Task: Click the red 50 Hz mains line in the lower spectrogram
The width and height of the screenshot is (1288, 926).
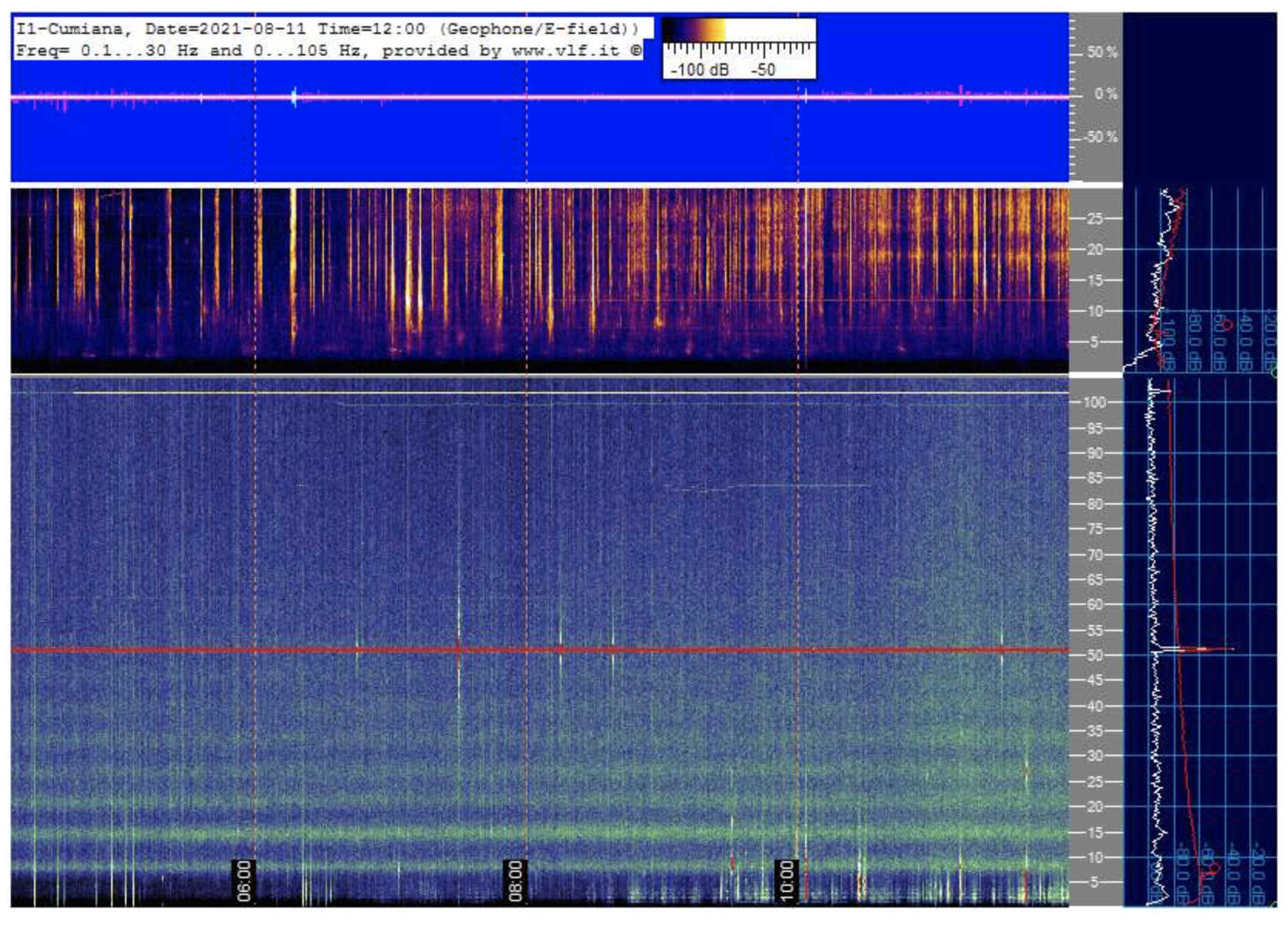Action: pos(540,650)
